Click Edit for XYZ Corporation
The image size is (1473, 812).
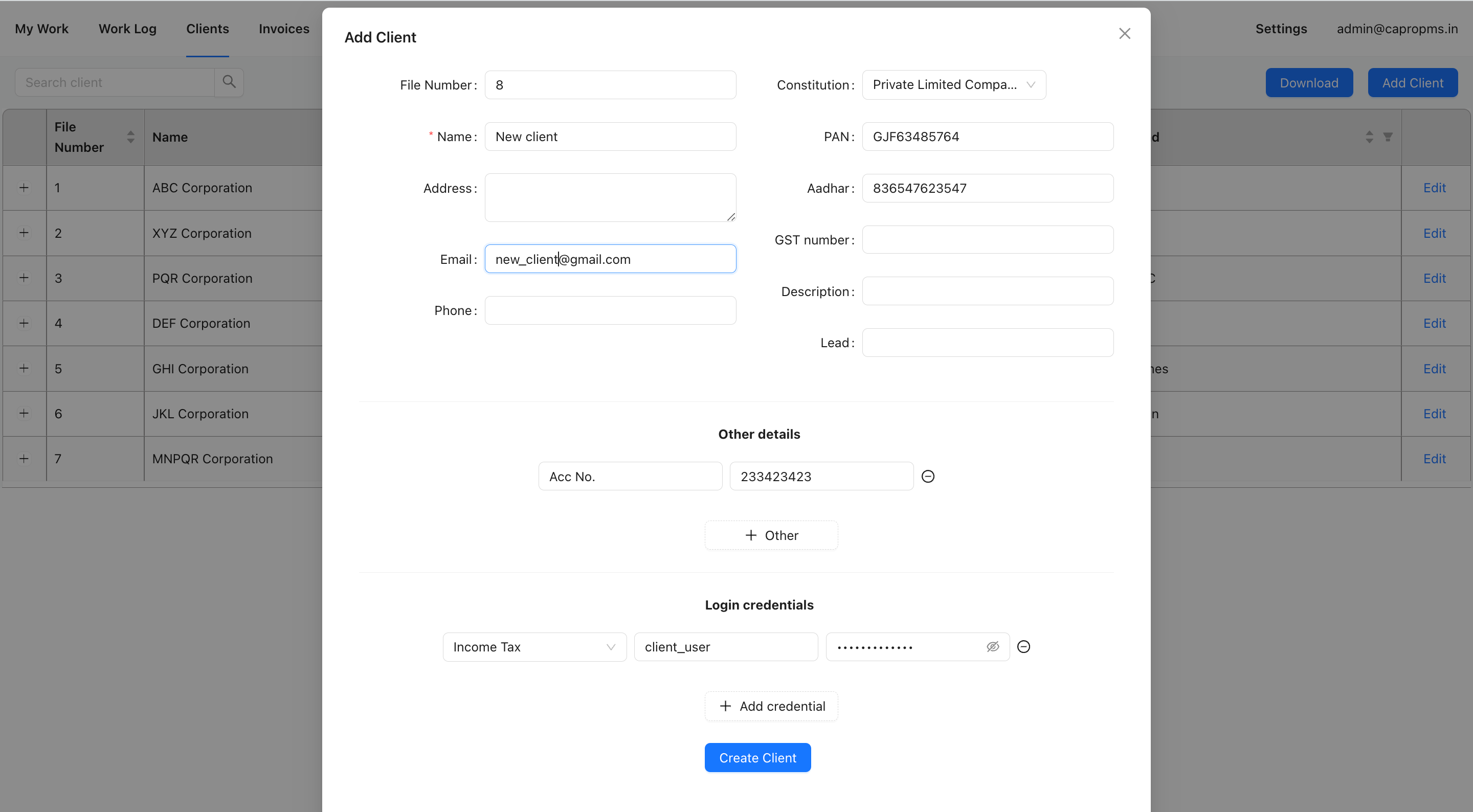click(1435, 233)
